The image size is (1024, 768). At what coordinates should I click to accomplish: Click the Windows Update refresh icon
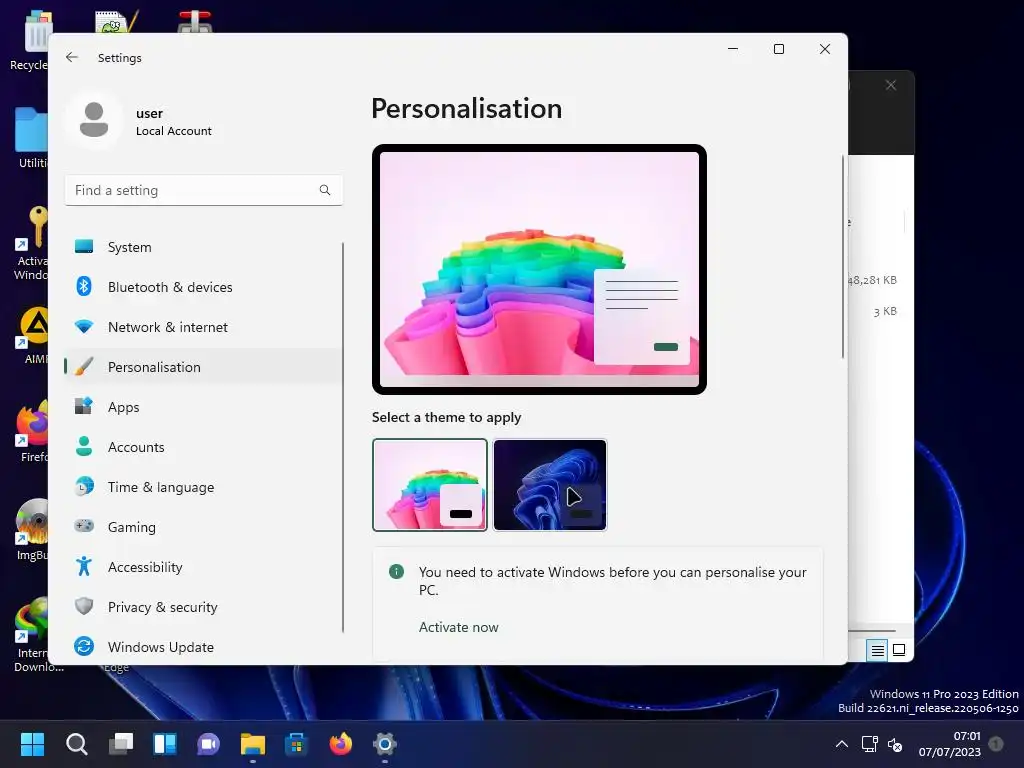tap(84, 646)
